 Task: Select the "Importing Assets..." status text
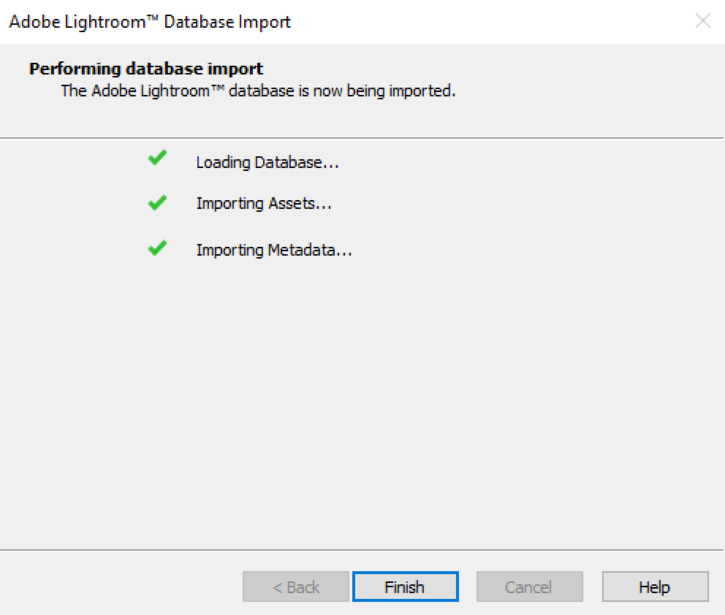pos(264,203)
